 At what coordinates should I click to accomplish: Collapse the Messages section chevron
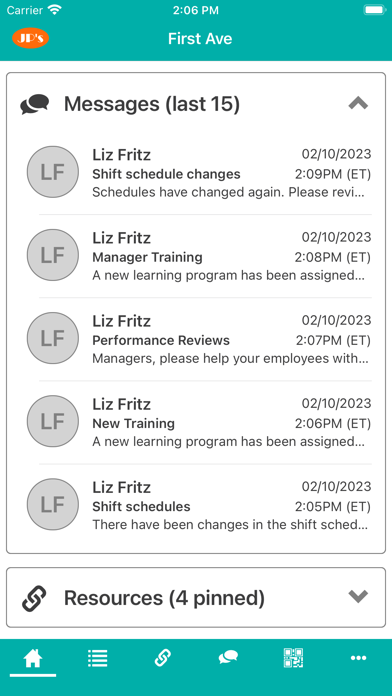coord(358,103)
